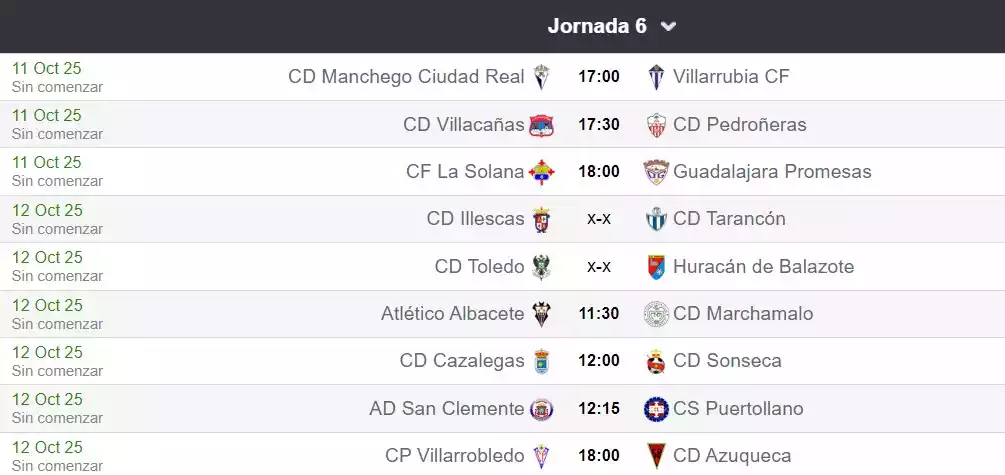Click the CD Illescas shield icon

click(541, 219)
